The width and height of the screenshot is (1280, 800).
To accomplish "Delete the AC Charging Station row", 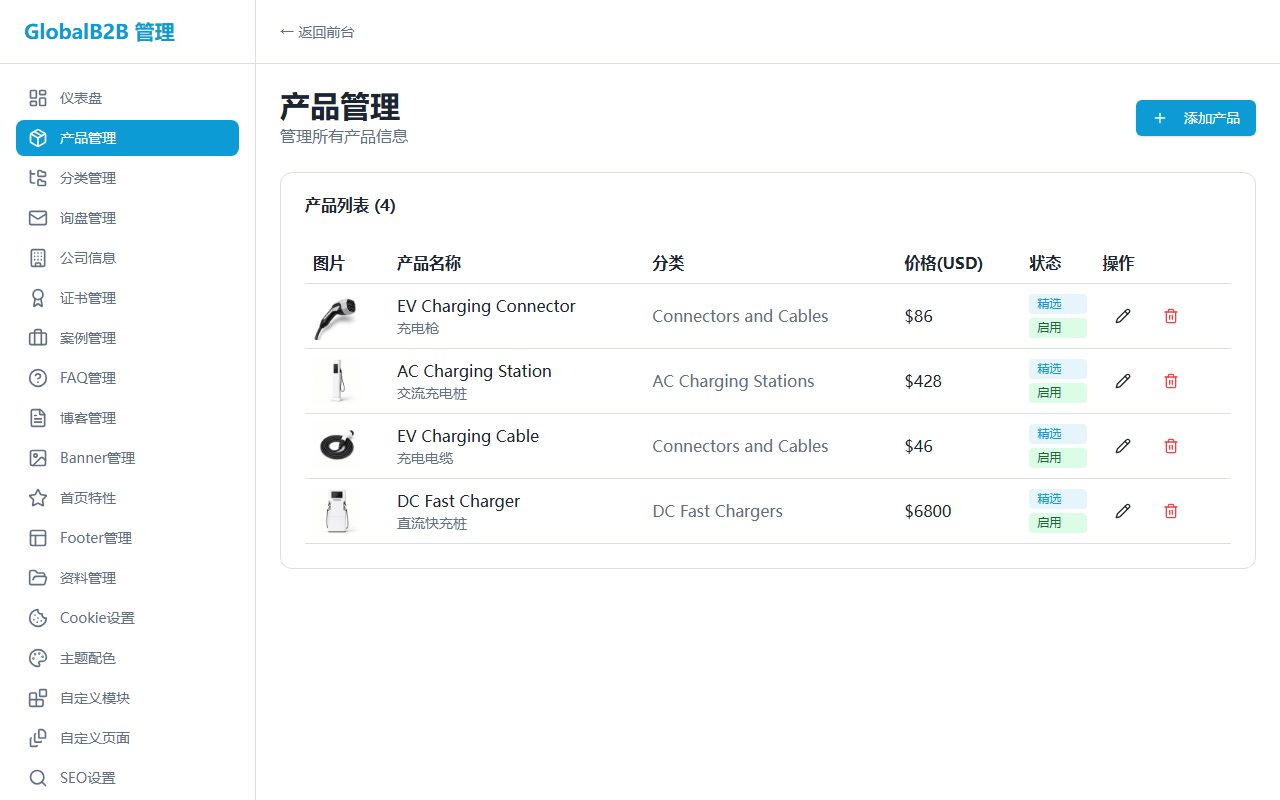I will (x=1171, y=381).
